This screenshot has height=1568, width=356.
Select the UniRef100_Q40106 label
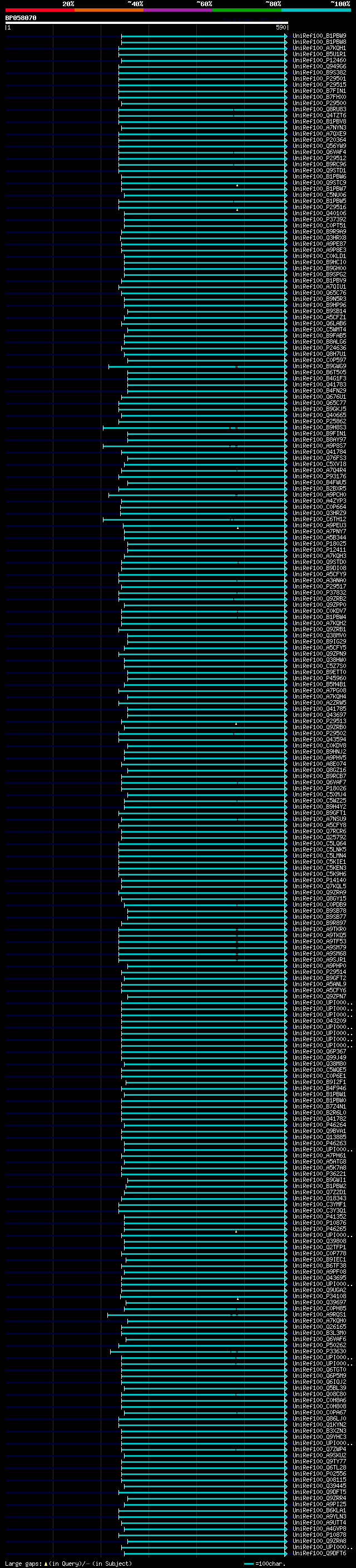pyautogui.click(x=319, y=214)
